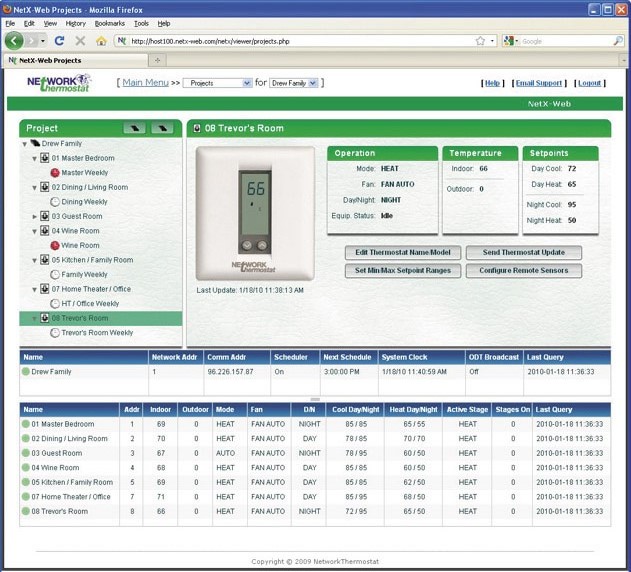Image resolution: width=631 pixels, height=572 pixels.
Task: Open the Bookmarks menu
Action: click(x=109, y=23)
